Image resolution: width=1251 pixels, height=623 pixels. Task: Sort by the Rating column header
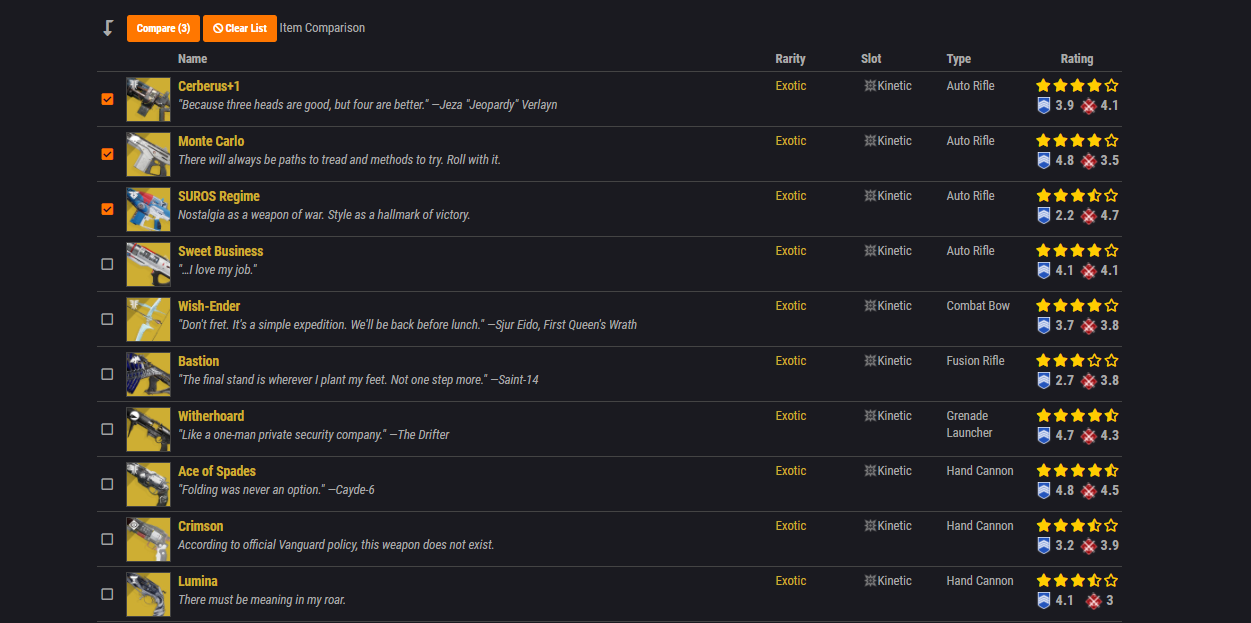(1077, 59)
